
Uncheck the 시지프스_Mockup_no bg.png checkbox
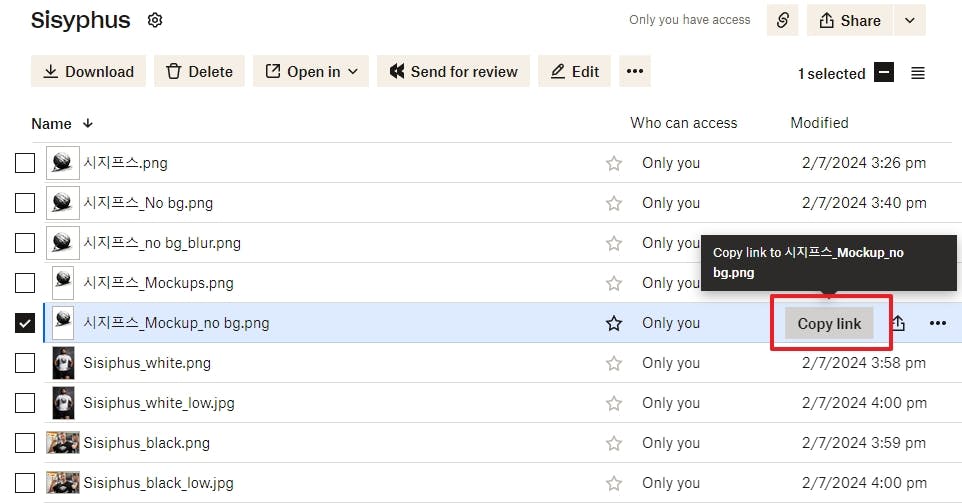tap(25, 323)
